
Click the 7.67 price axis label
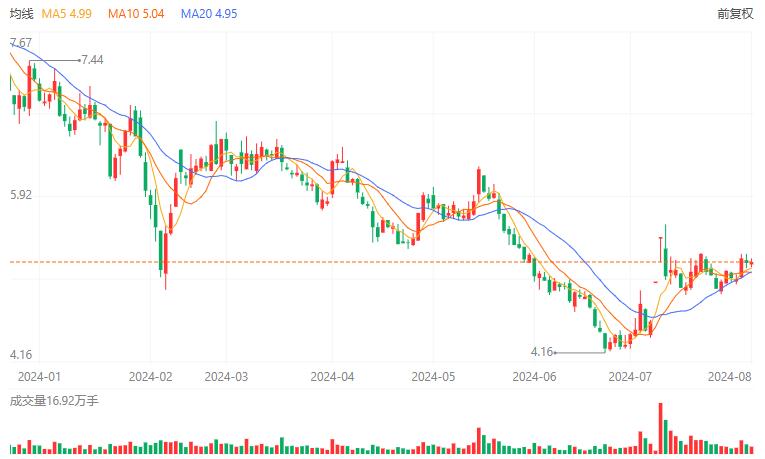tap(20, 43)
